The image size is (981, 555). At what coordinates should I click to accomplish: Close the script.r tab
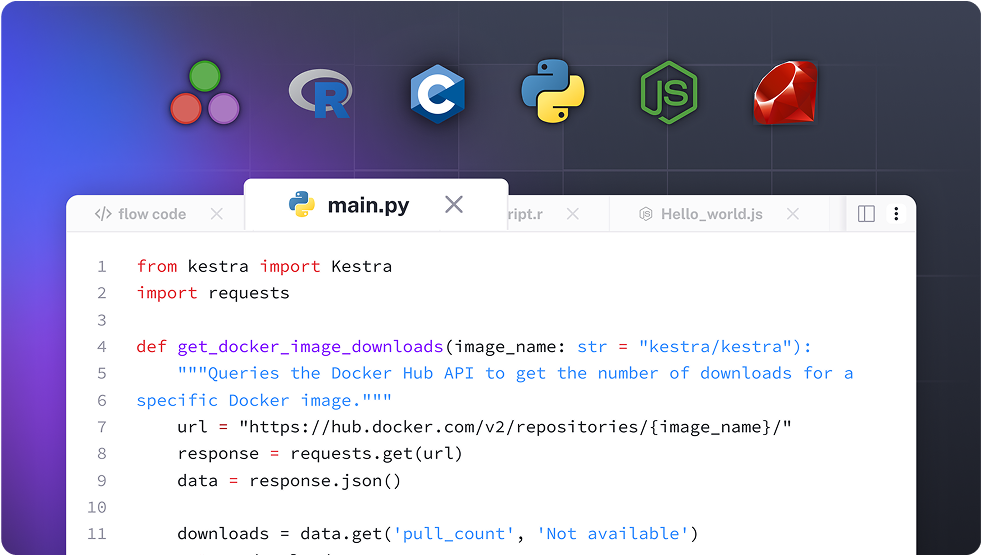[x=573, y=214]
